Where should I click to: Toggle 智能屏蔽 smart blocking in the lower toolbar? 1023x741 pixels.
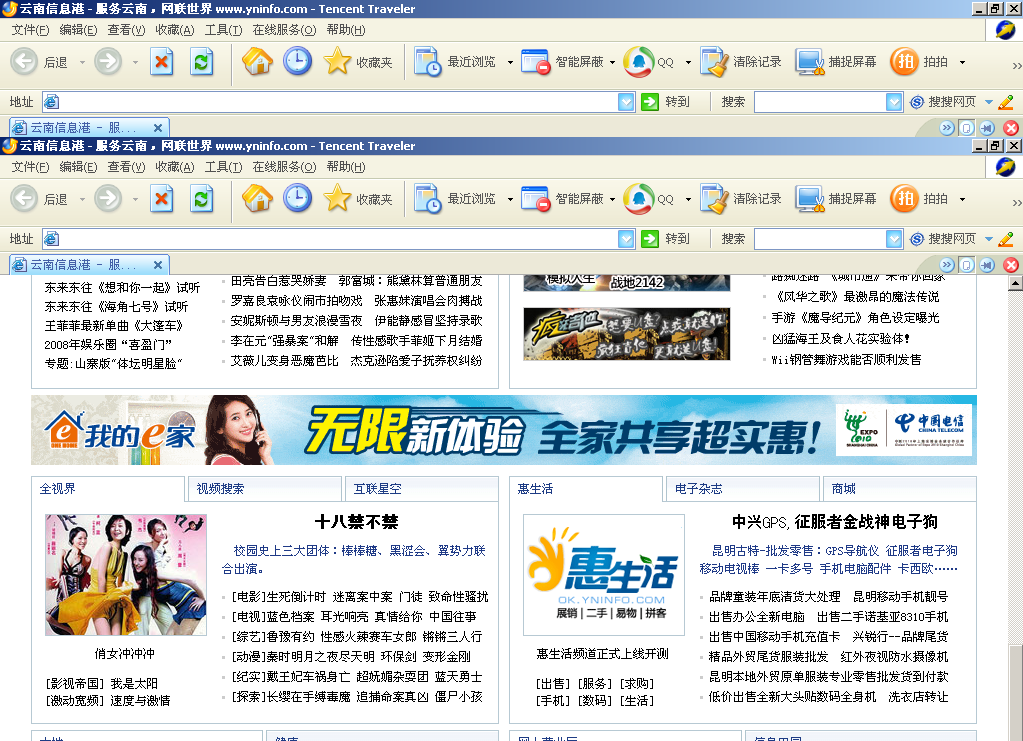click(x=536, y=199)
